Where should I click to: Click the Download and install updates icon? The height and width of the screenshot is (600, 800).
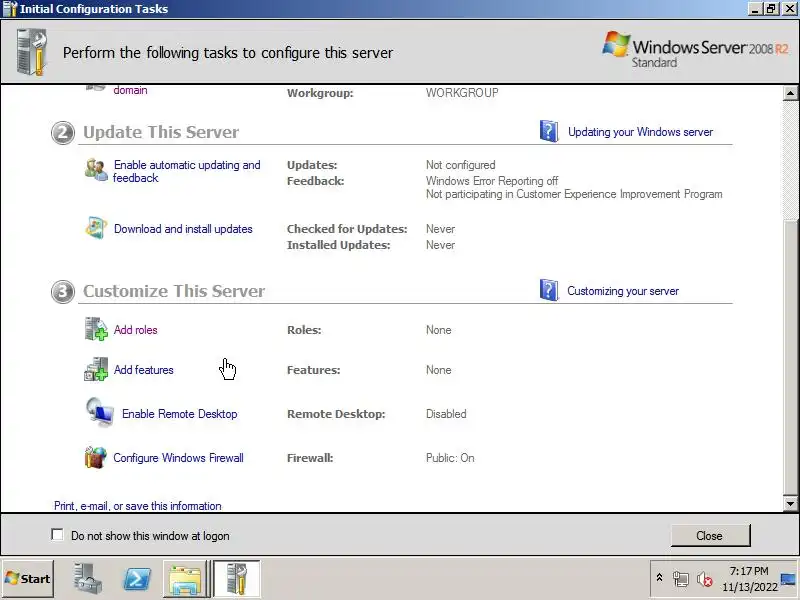pos(96,228)
